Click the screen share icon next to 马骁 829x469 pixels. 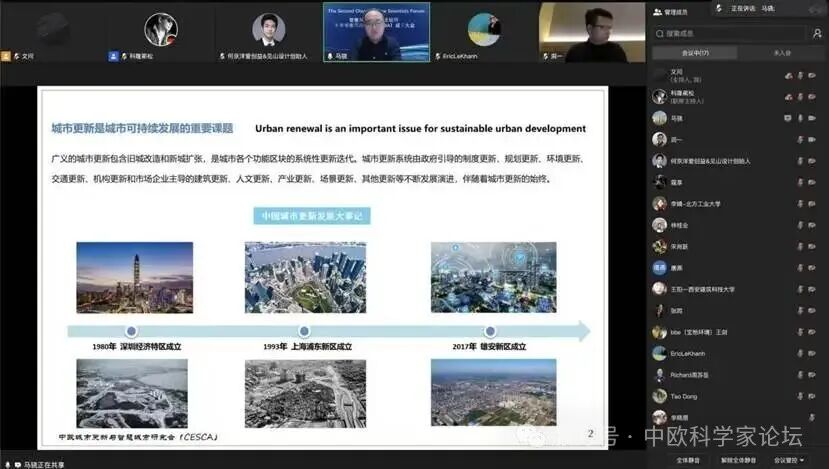(x=787, y=118)
